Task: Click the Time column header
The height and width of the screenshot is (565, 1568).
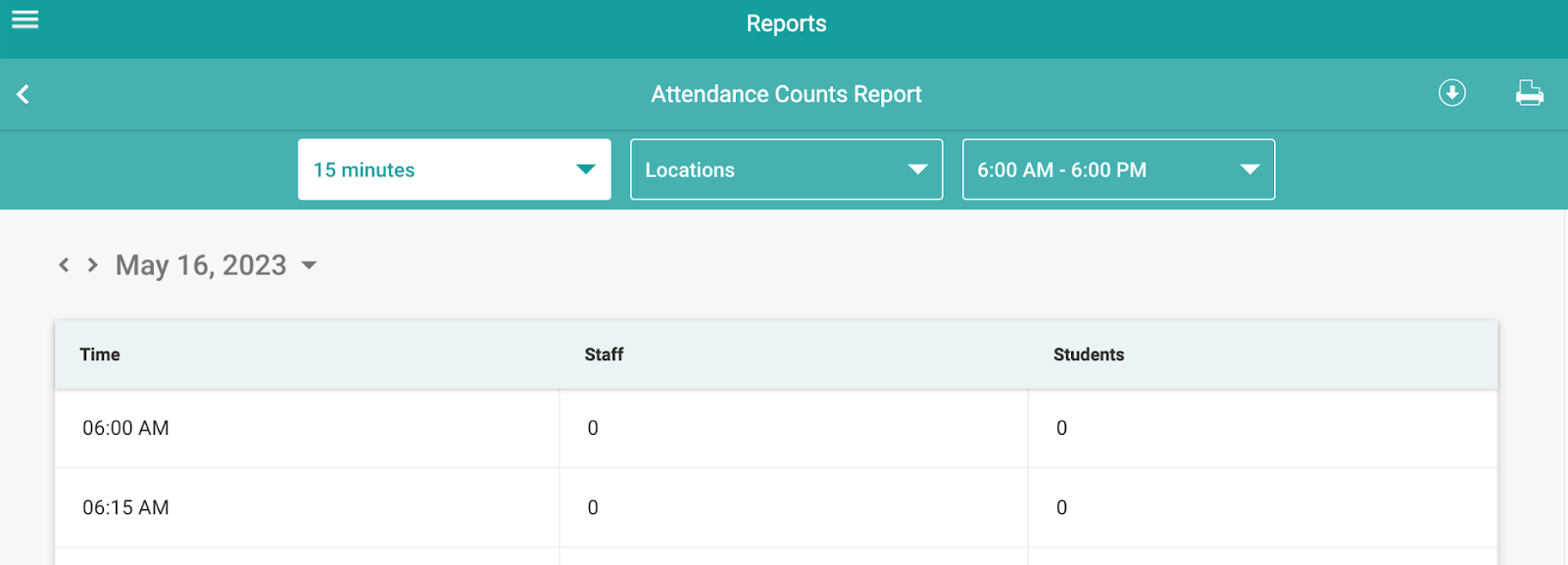Action: click(100, 354)
